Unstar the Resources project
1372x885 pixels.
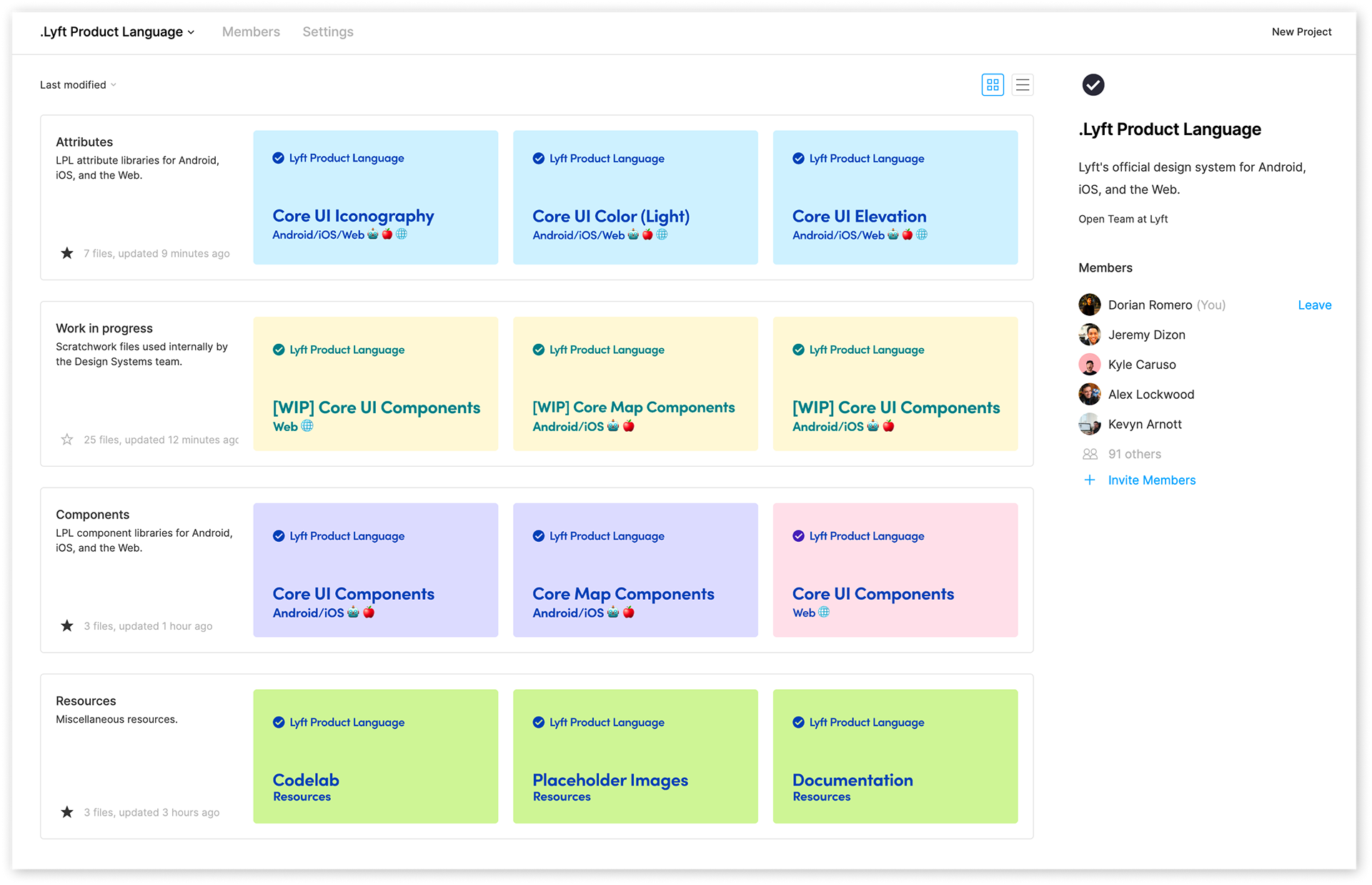(x=67, y=812)
